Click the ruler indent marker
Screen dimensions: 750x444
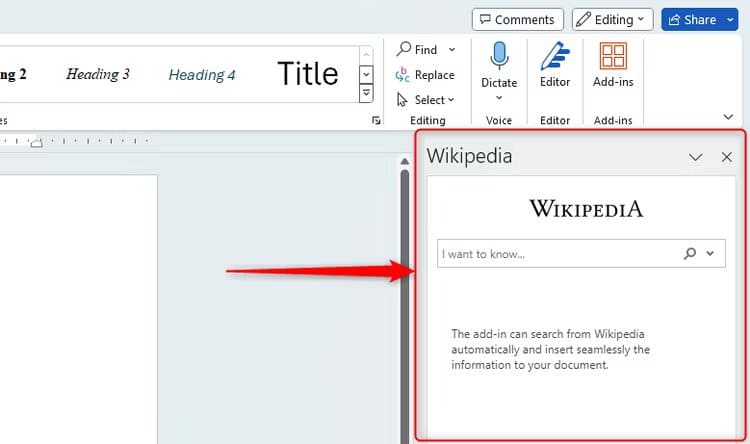click(36, 142)
